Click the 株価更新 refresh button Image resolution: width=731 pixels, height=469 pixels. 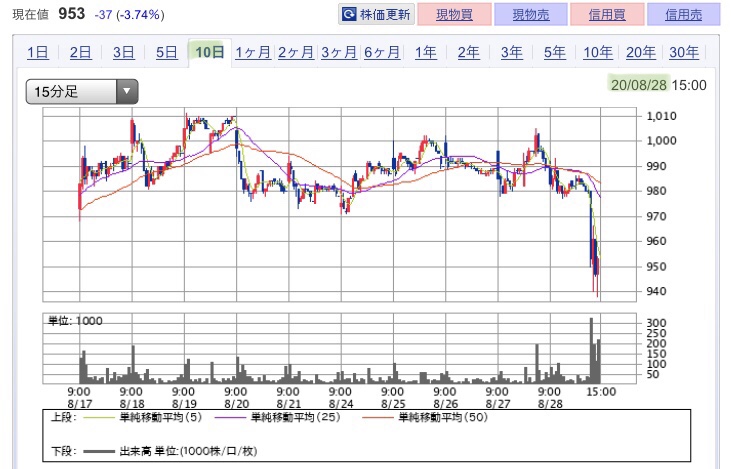point(376,14)
